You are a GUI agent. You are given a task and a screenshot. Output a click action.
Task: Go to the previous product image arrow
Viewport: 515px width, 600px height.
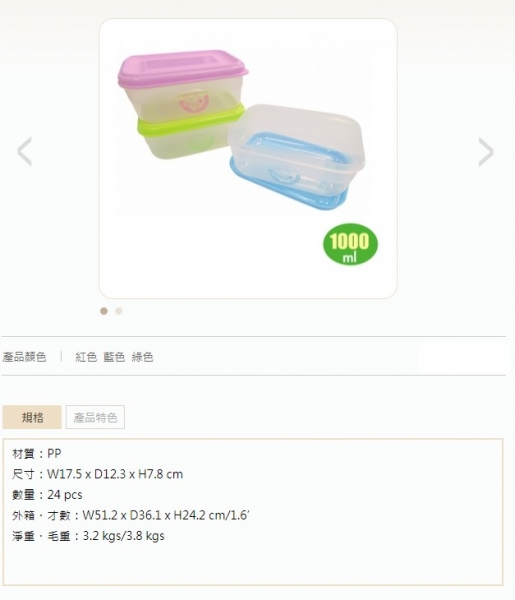click(x=24, y=151)
